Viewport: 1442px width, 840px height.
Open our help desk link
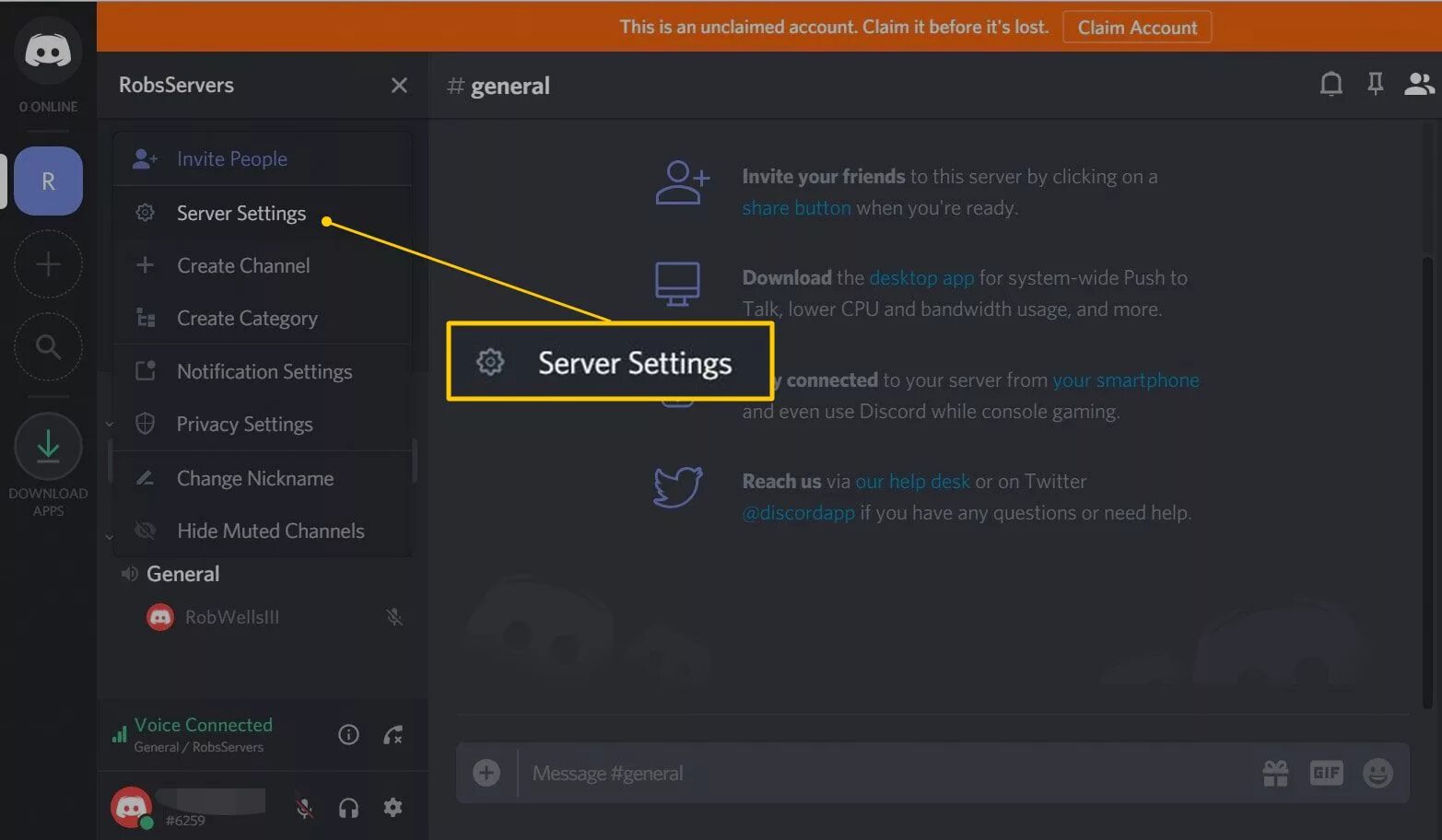click(912, 482)
